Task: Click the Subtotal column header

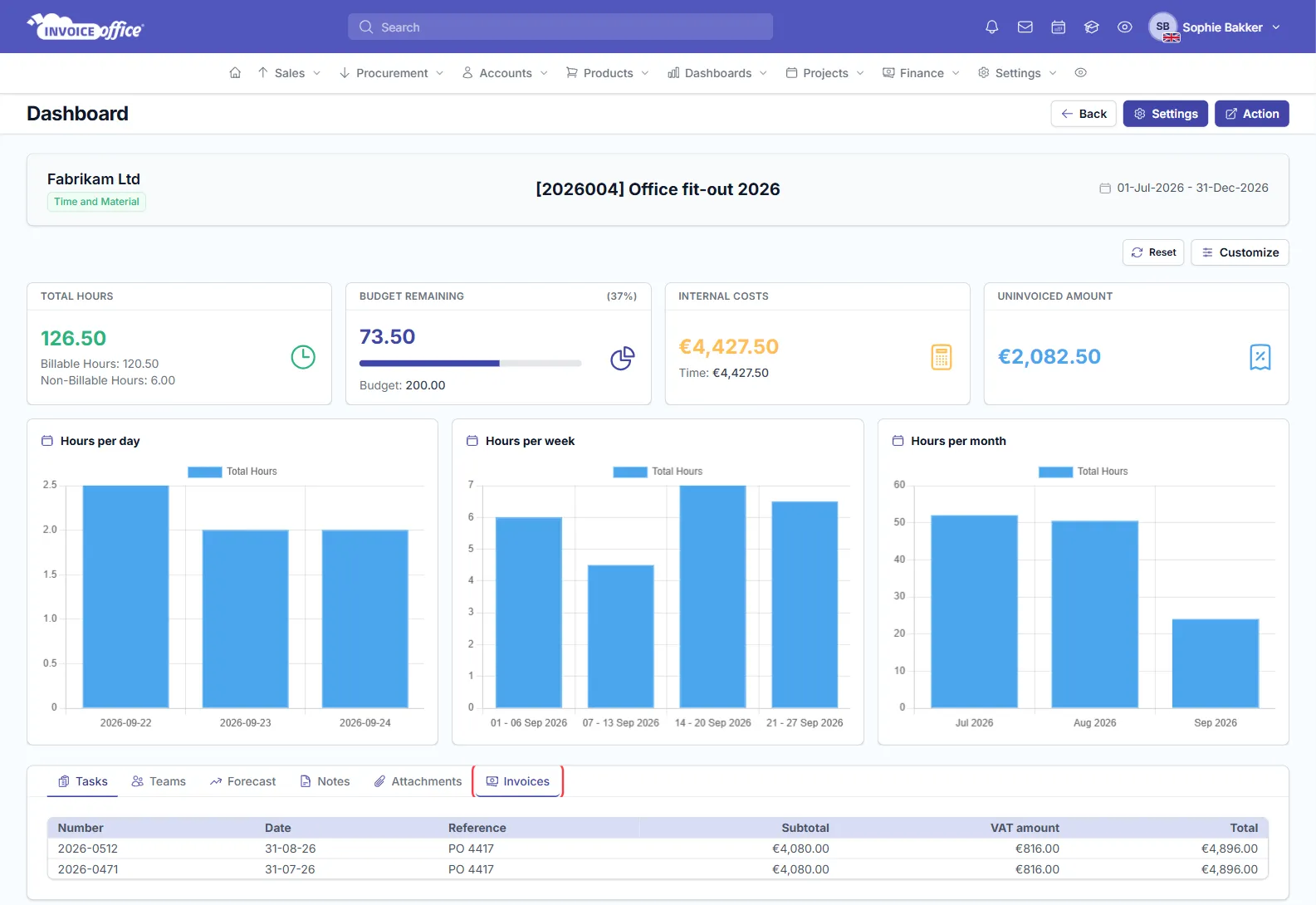Action: [x=805, y=828]
